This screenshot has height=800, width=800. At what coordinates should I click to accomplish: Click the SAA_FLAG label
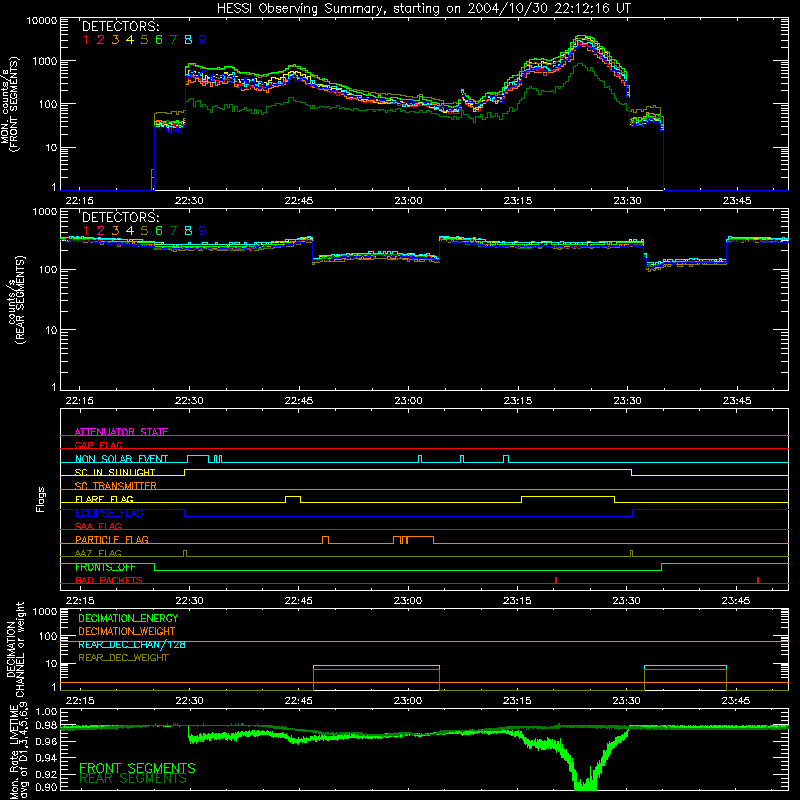click(98, 526)
